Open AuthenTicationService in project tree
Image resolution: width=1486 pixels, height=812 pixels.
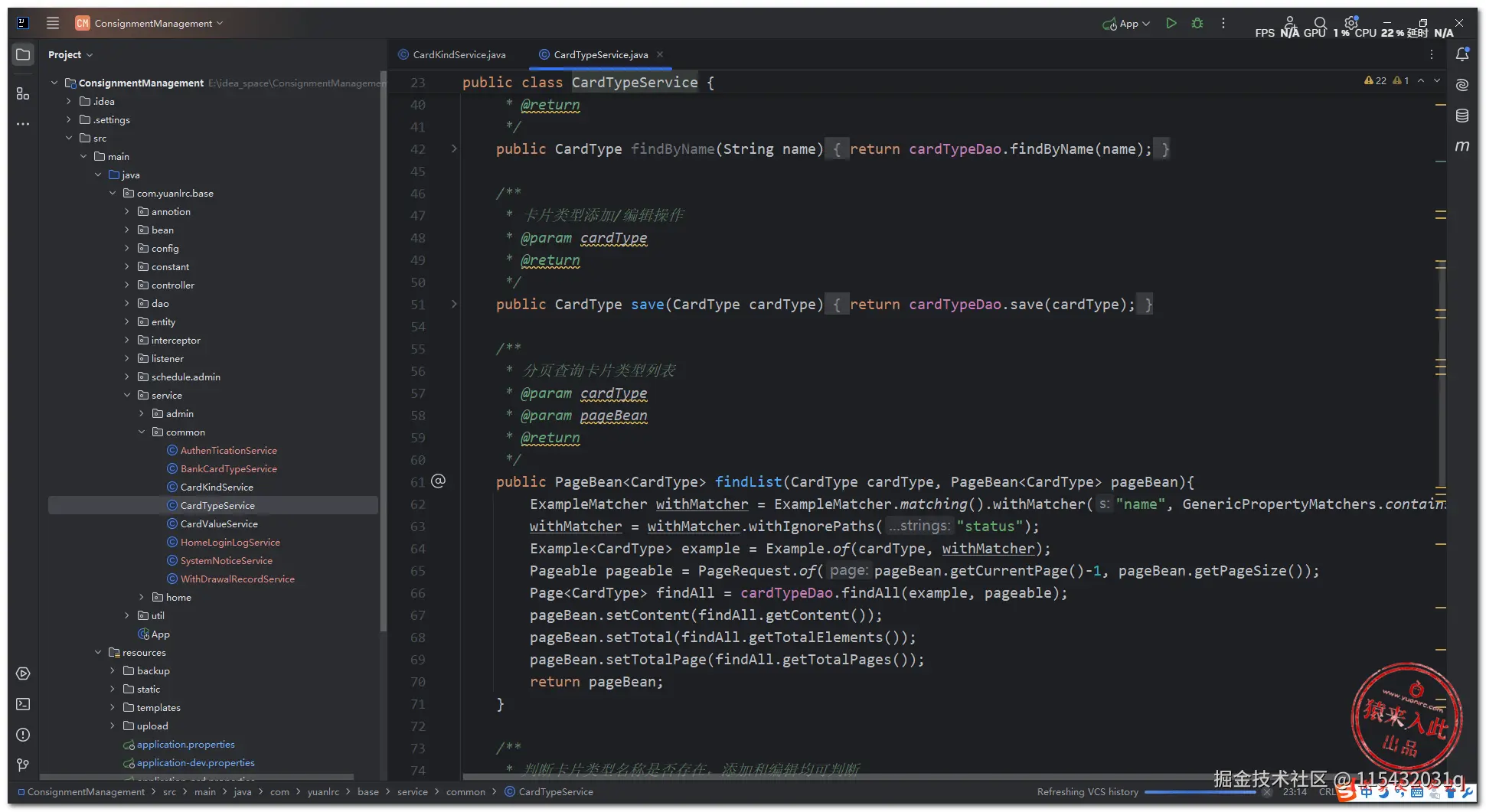[229, 450]
